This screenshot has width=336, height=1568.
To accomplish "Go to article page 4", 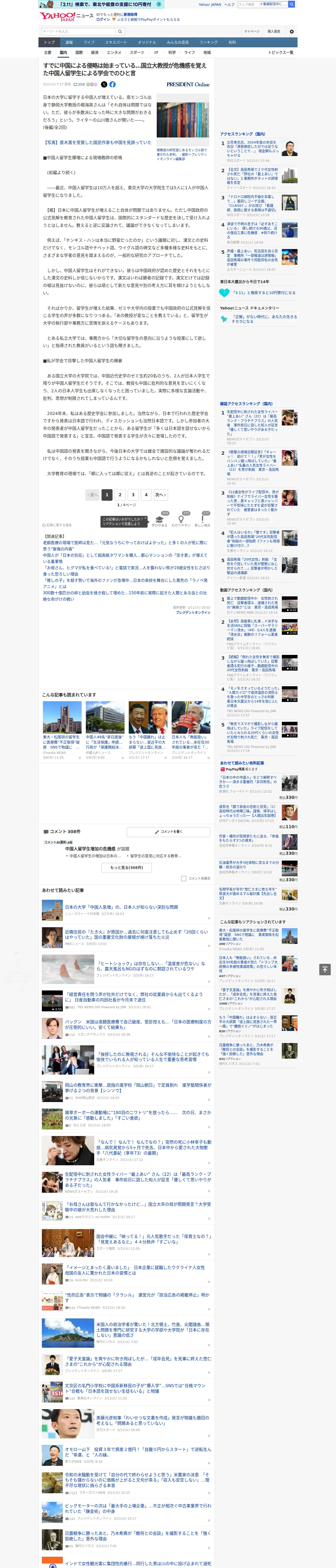I will pos(146,495).
